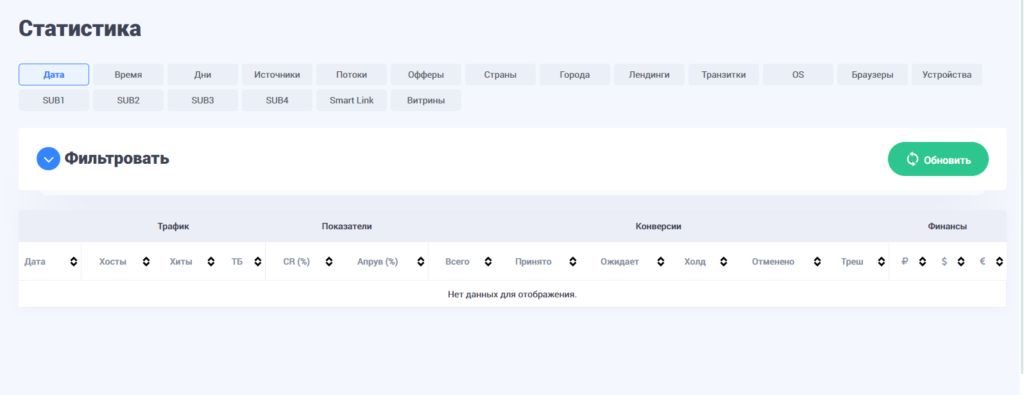Image resolution: width=1024 pixels, height=395 pixels.
Task: Click the Конверсии group header
Action: [658, 226]
